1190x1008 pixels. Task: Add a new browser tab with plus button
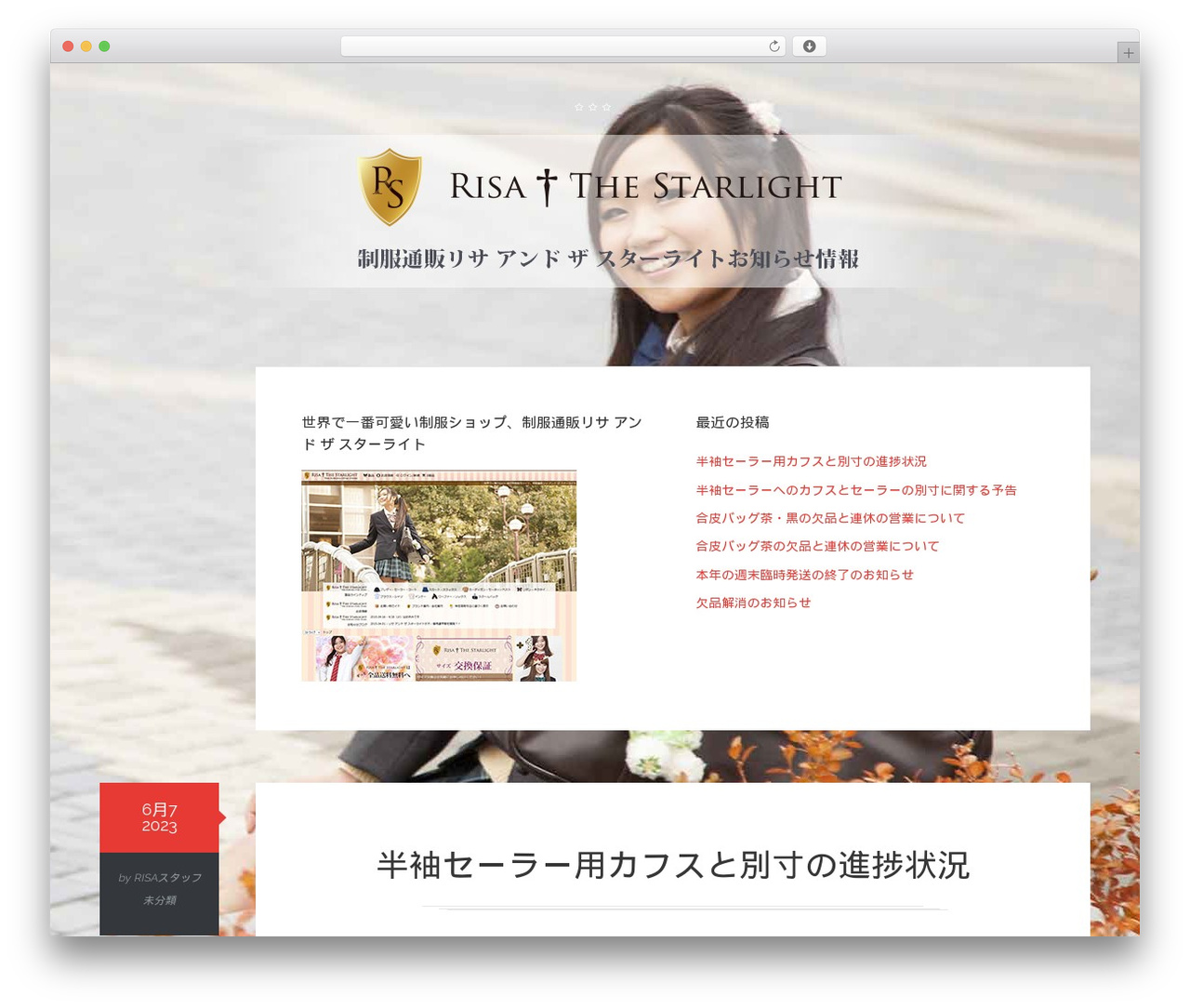pos(1128,53)
